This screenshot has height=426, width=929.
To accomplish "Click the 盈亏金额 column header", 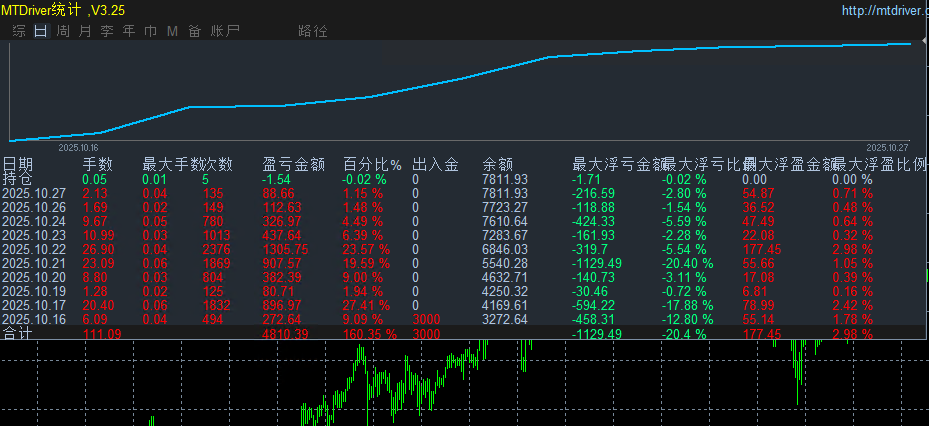I will (x=293, y=164).
